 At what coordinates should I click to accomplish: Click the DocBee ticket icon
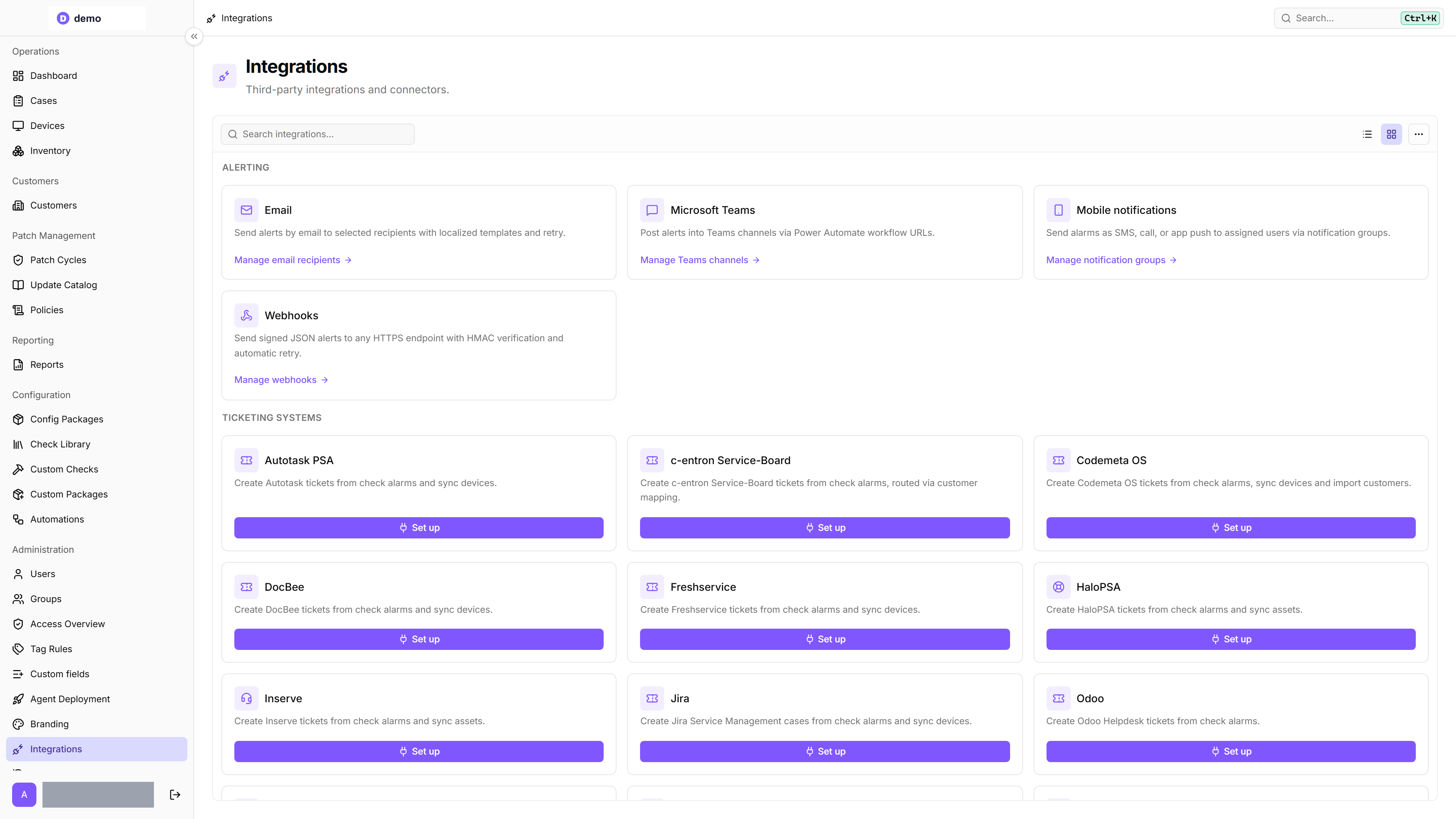(246, 587)
